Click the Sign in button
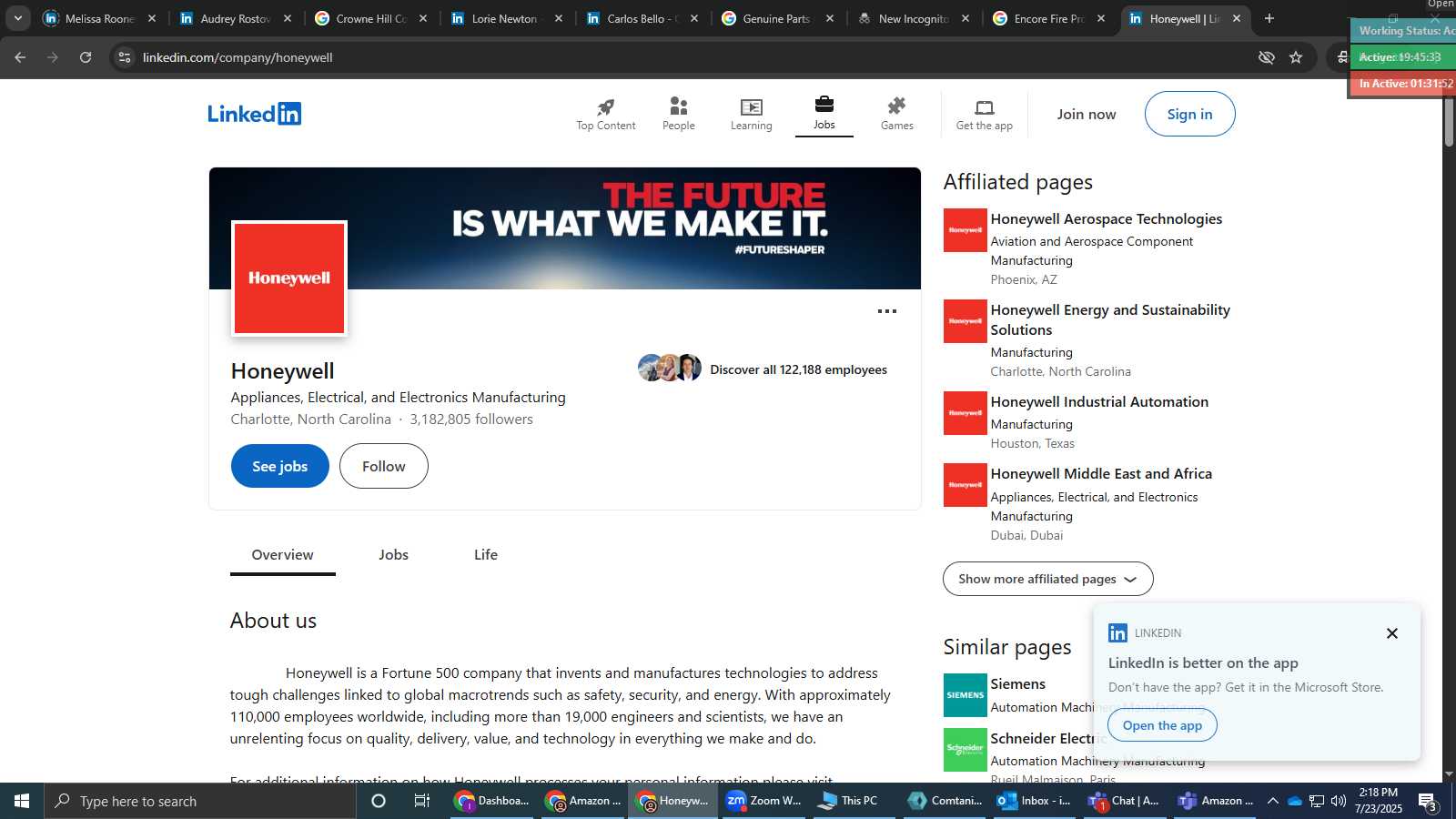This screenshot has width=1456, height=819. [1189, 114]
